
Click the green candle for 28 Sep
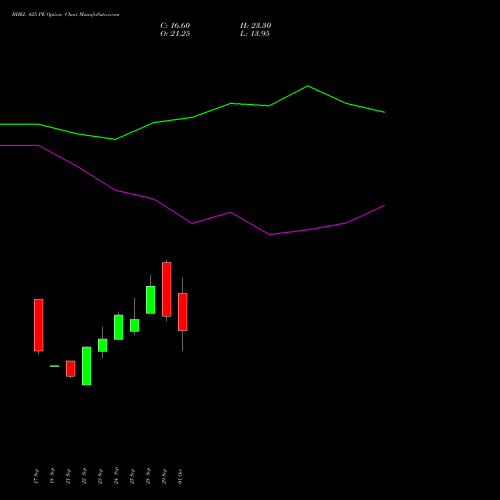pyautogui.click(x=151, y=300)
